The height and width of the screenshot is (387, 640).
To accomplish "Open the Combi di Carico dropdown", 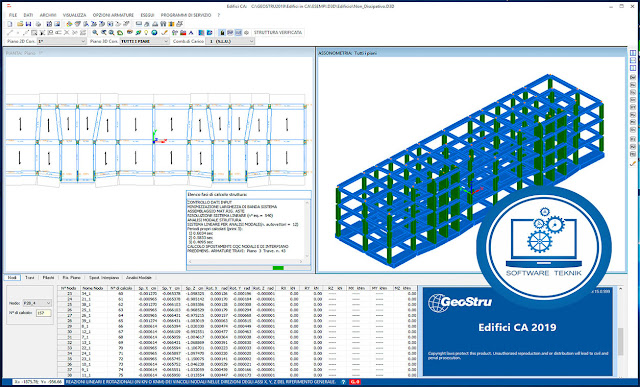I will (230, 41).
